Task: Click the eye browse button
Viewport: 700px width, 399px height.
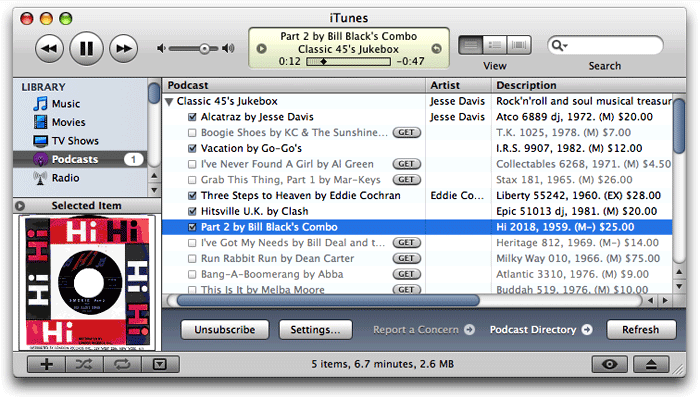Action: [609, 365]
